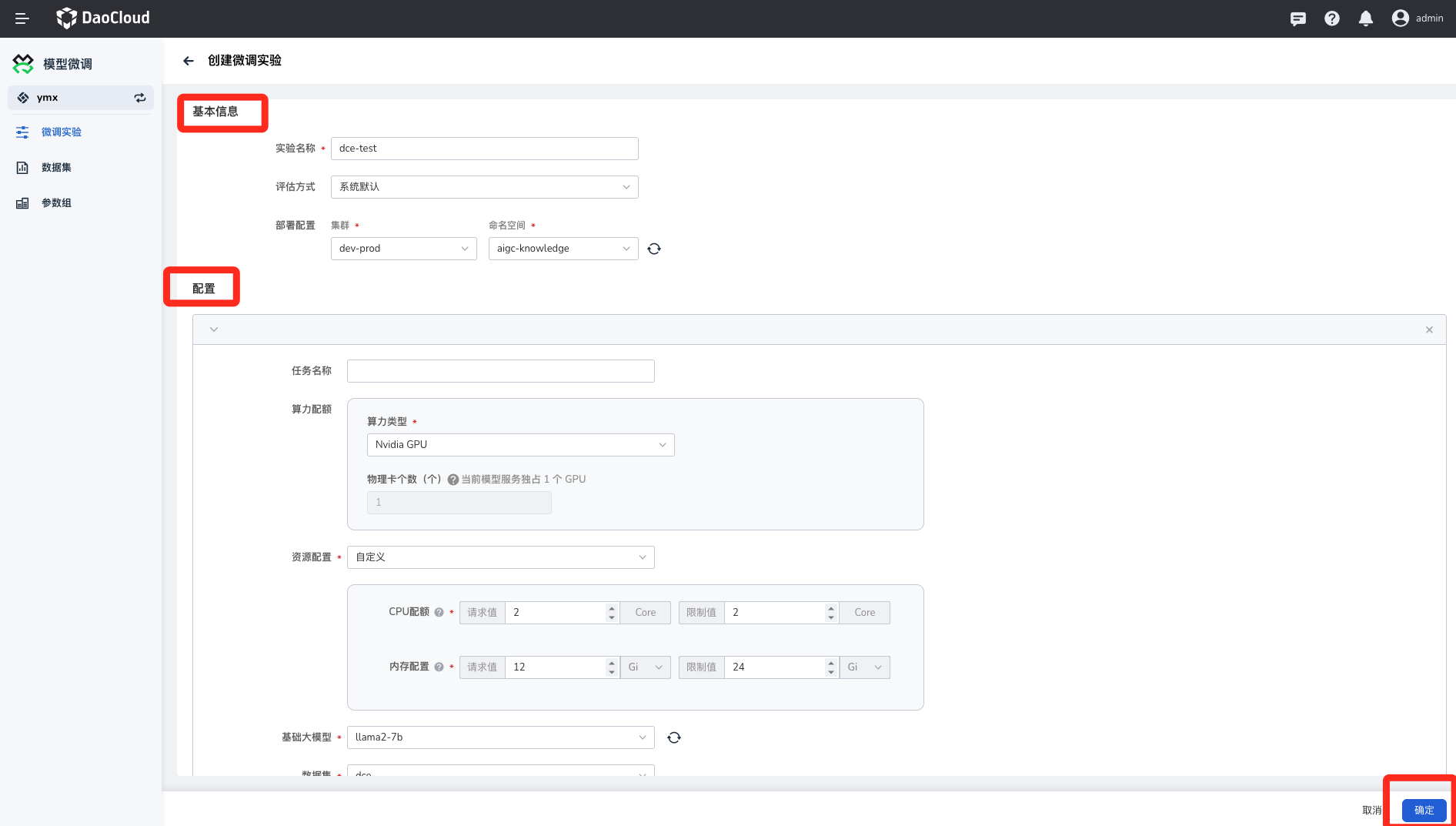This screenshot has height=826, width=1456.
Task: Go back using the left arrow
Action: coord(189,61)
